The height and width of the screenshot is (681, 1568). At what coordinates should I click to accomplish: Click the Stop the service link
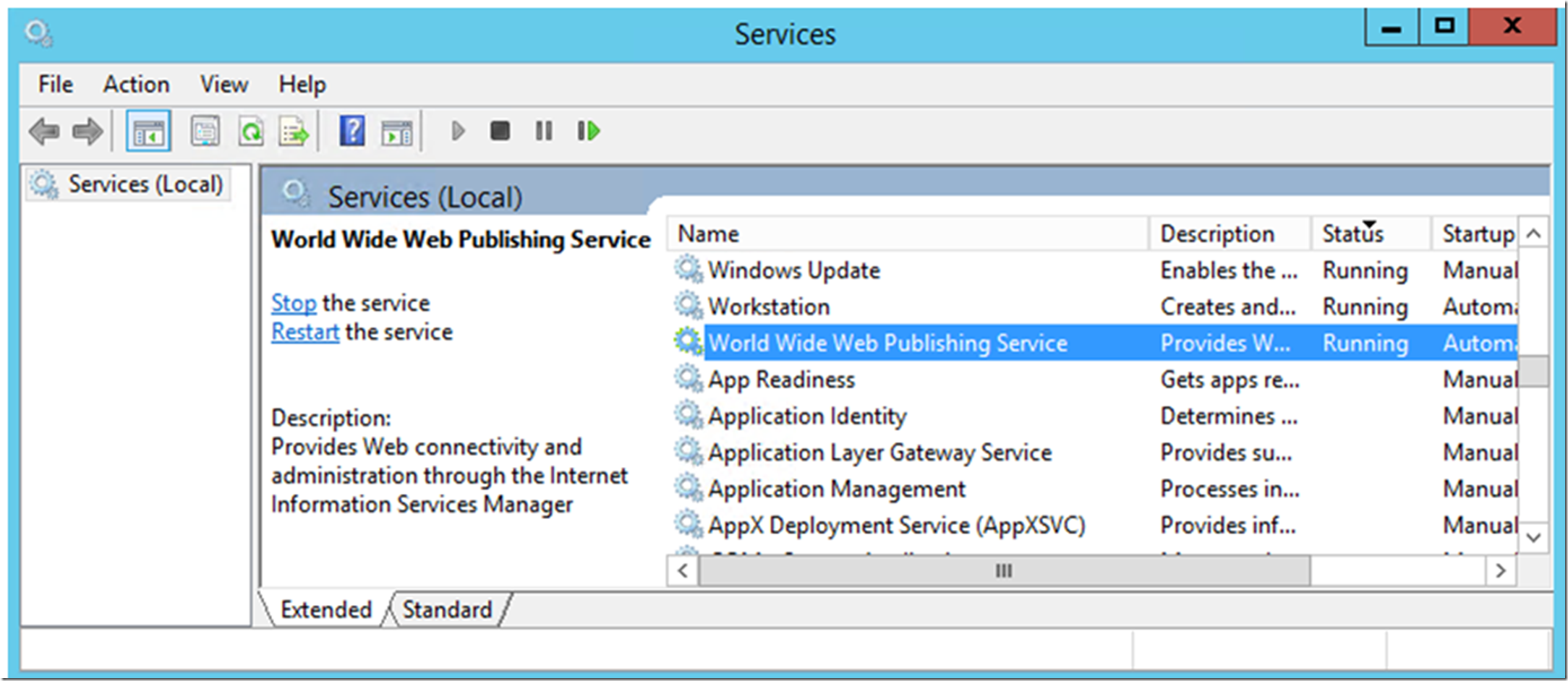tap(293, 303)
